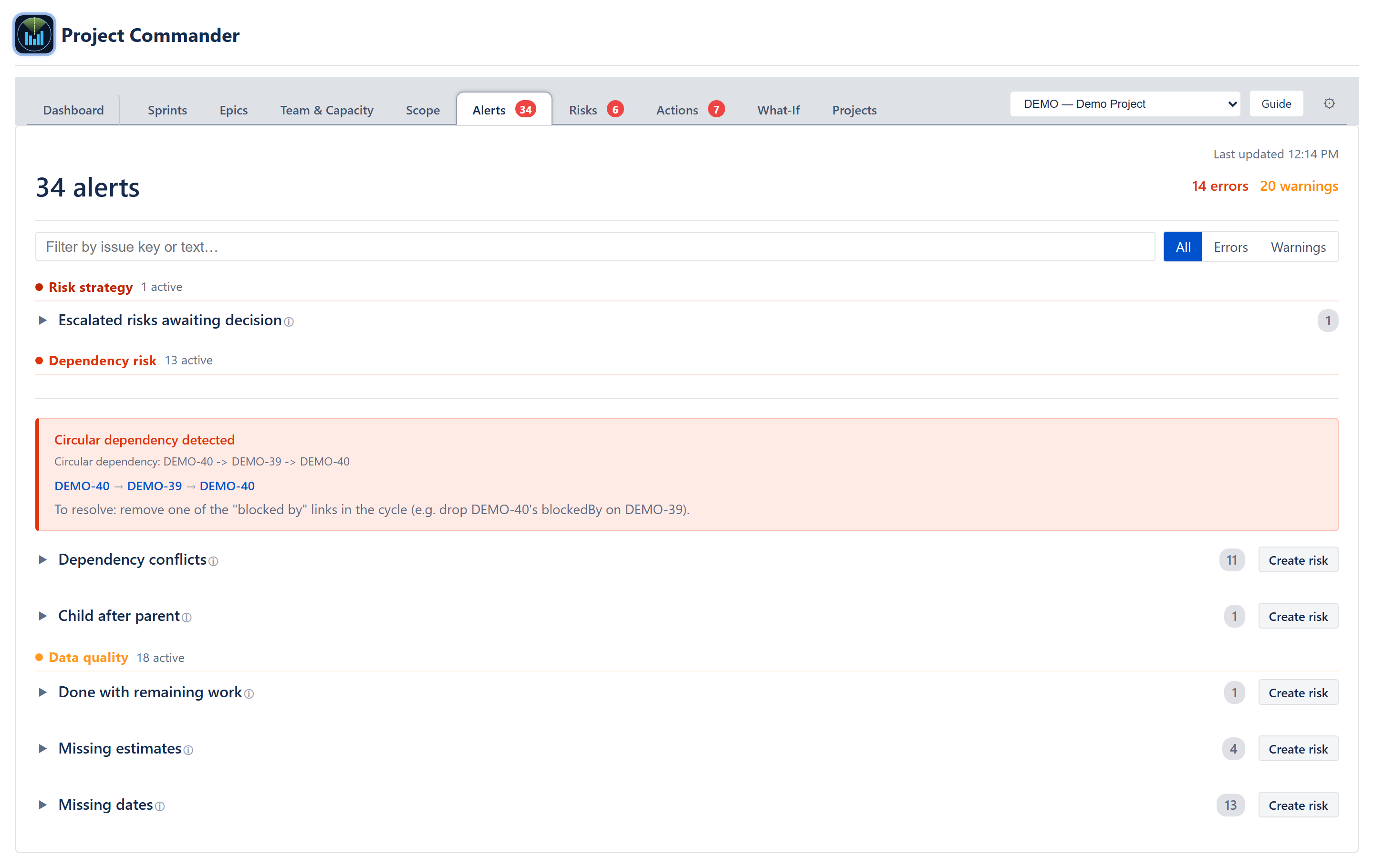Screen dimensions: 1374x868
Task: Click the Dependency risk section heading
Action: click(102, 361)
